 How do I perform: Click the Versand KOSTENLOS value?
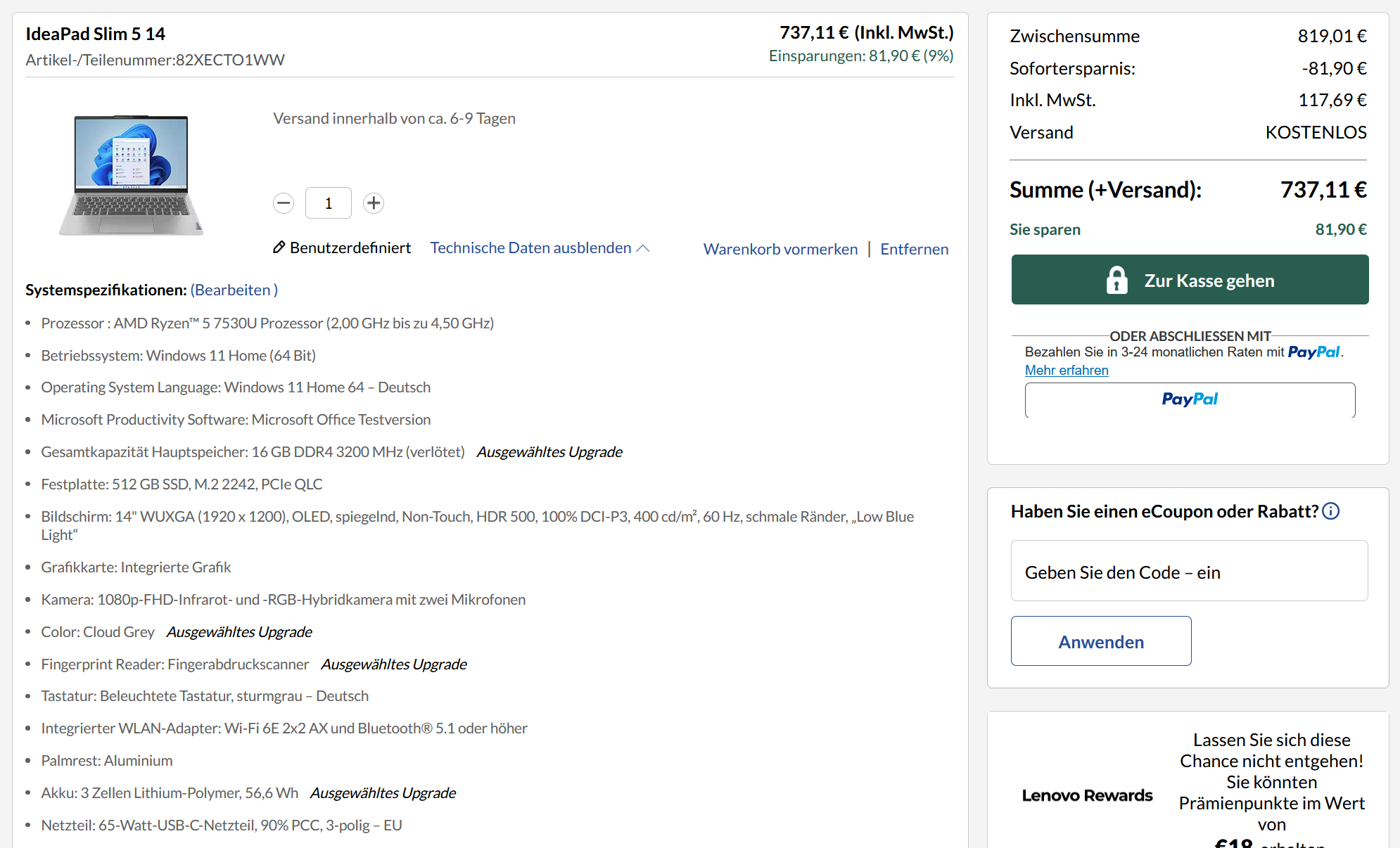[1316, 132]
